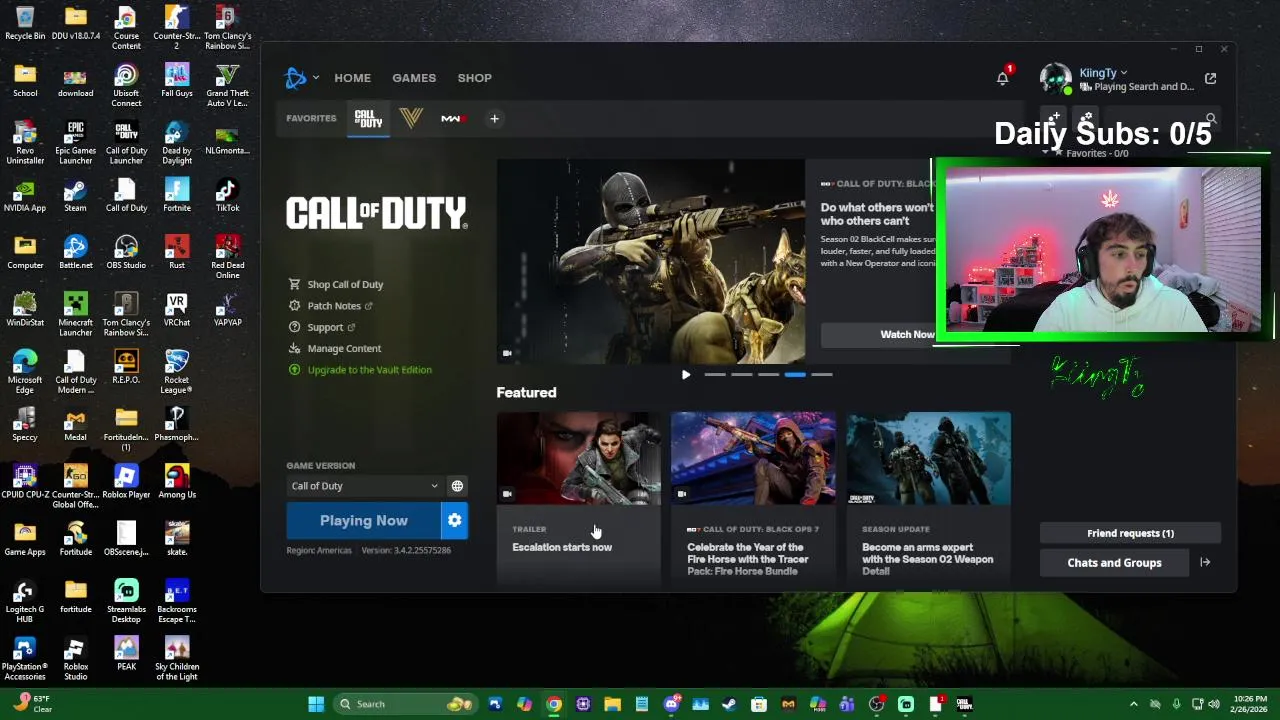1280x720 pixels.
Task: Open game settings gear beside Playing Now
Action: (455, 521)
